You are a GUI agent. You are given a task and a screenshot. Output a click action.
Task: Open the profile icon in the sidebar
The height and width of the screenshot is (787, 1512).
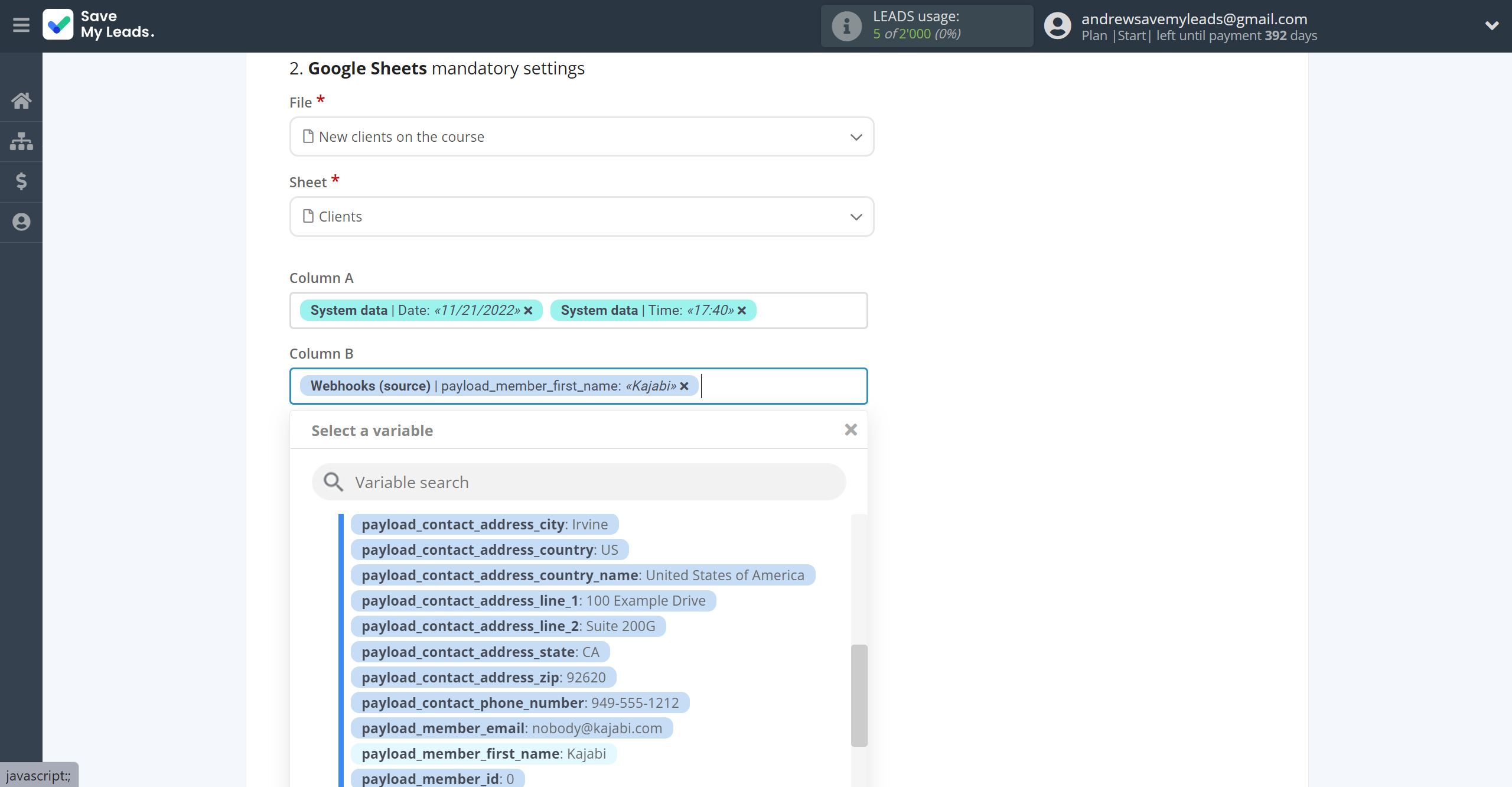[21, 222]
